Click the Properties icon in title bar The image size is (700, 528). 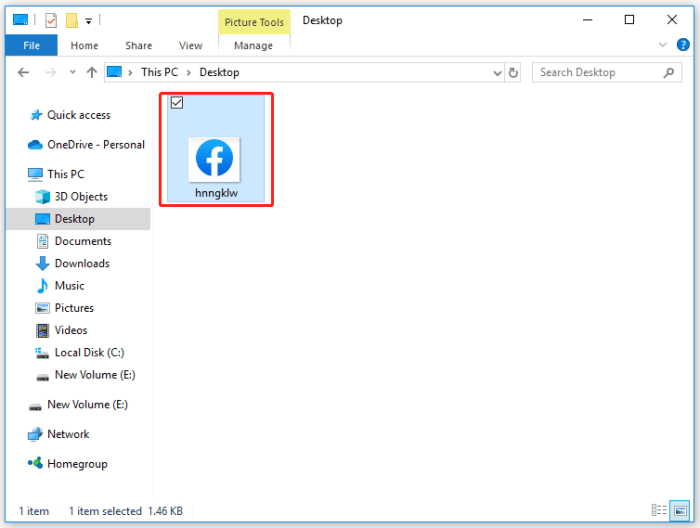pos(51,20)
